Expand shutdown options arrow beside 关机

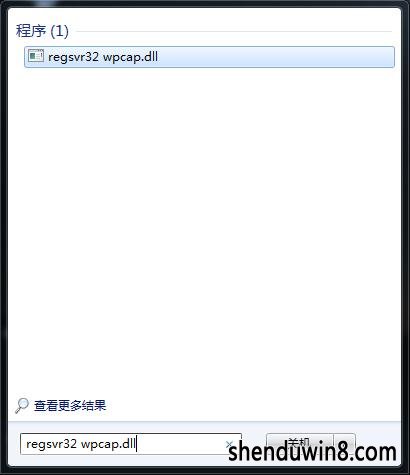click(345, 442)
